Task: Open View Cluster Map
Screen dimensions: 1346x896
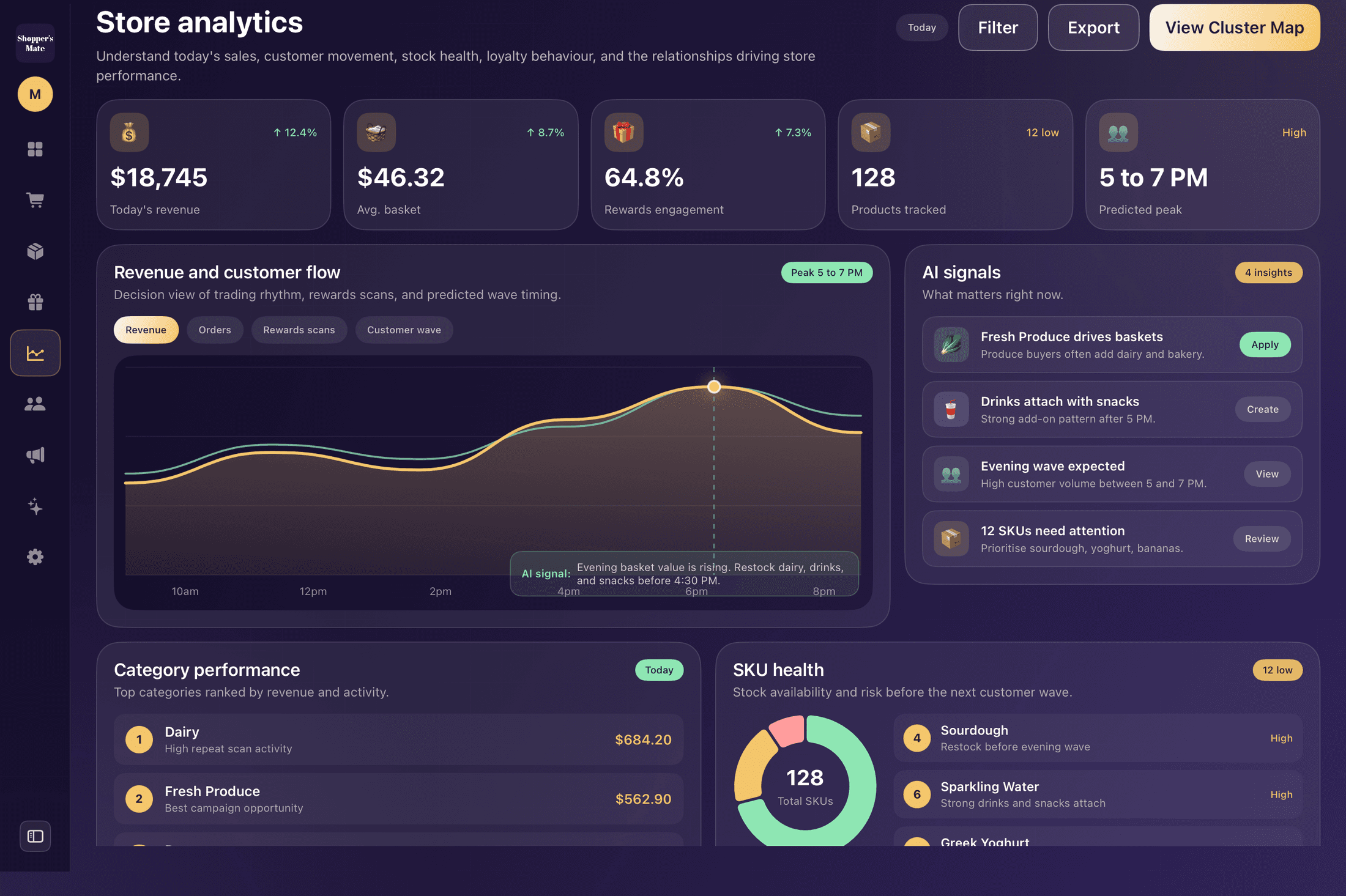Action: pos(1235,28)
